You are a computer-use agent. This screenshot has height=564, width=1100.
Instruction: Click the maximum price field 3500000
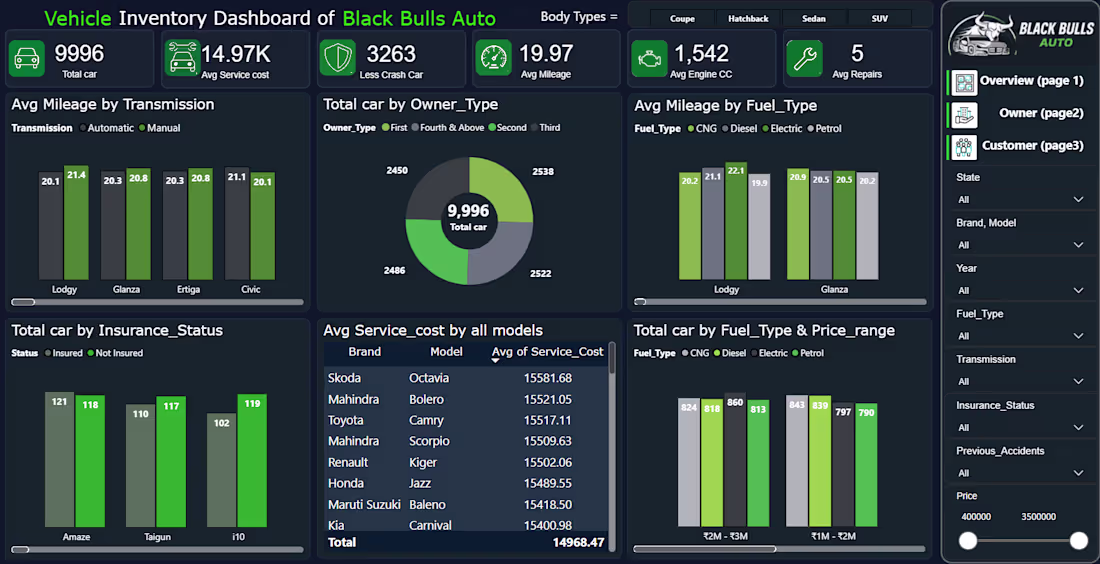(x=1038, y=517)
